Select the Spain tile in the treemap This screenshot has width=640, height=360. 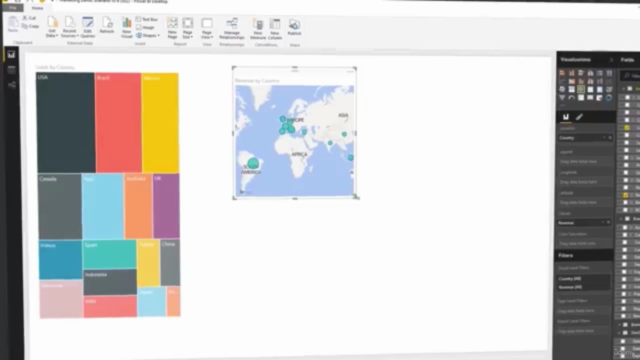[x=109, y=255]
